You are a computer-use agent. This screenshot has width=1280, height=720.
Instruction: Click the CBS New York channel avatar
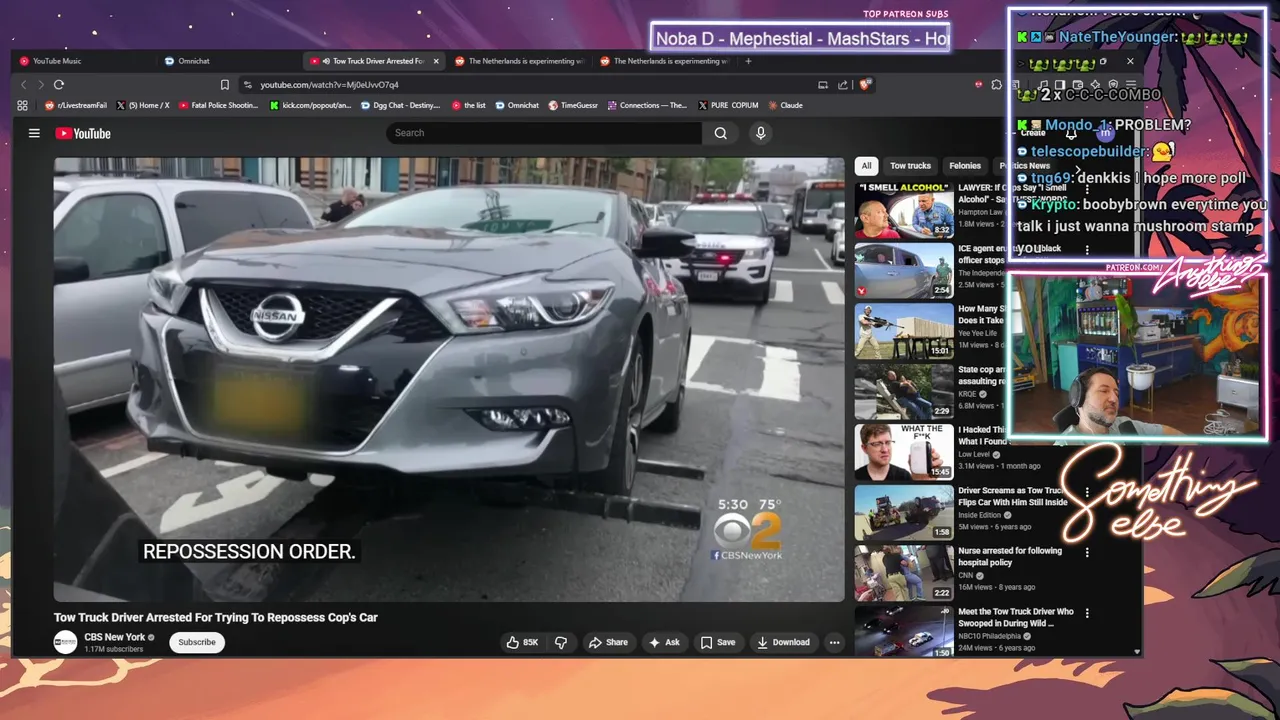click(x=65, y=642)
